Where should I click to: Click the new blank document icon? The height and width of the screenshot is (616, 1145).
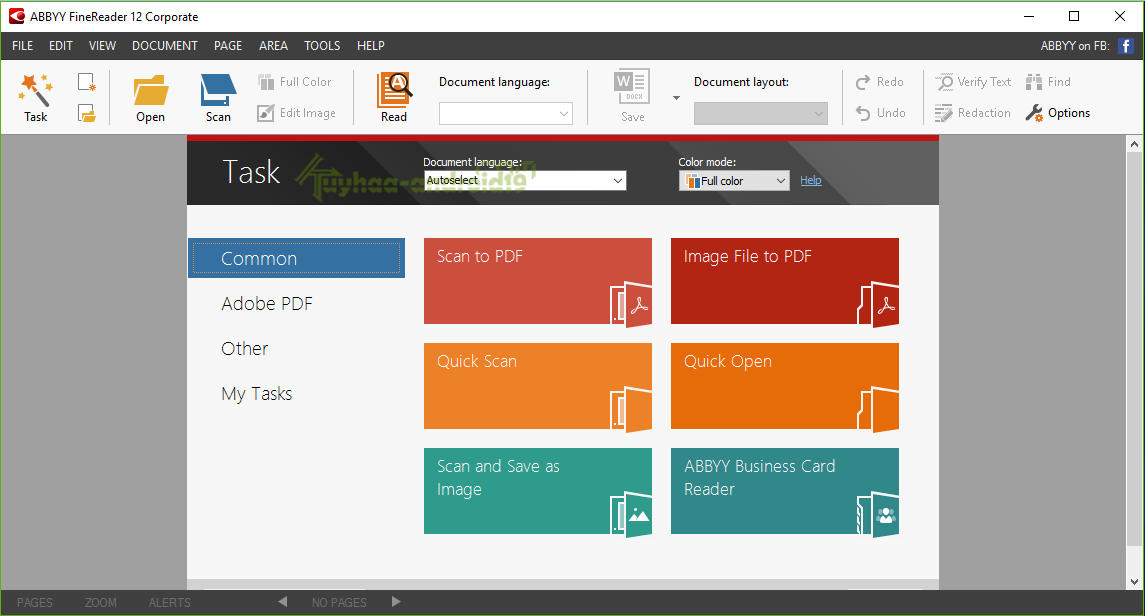(x=87, y=82)
